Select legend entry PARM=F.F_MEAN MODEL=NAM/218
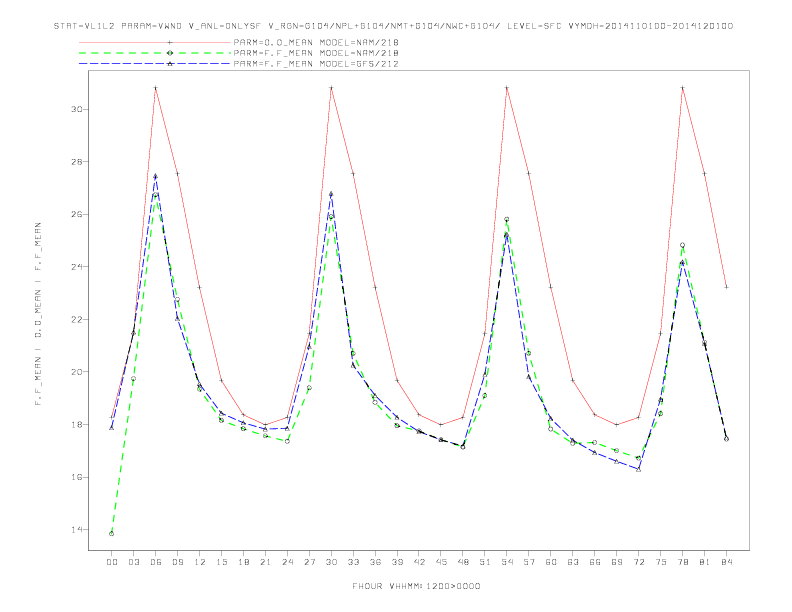This screenshot has height=612, width=792. (316, 53)
